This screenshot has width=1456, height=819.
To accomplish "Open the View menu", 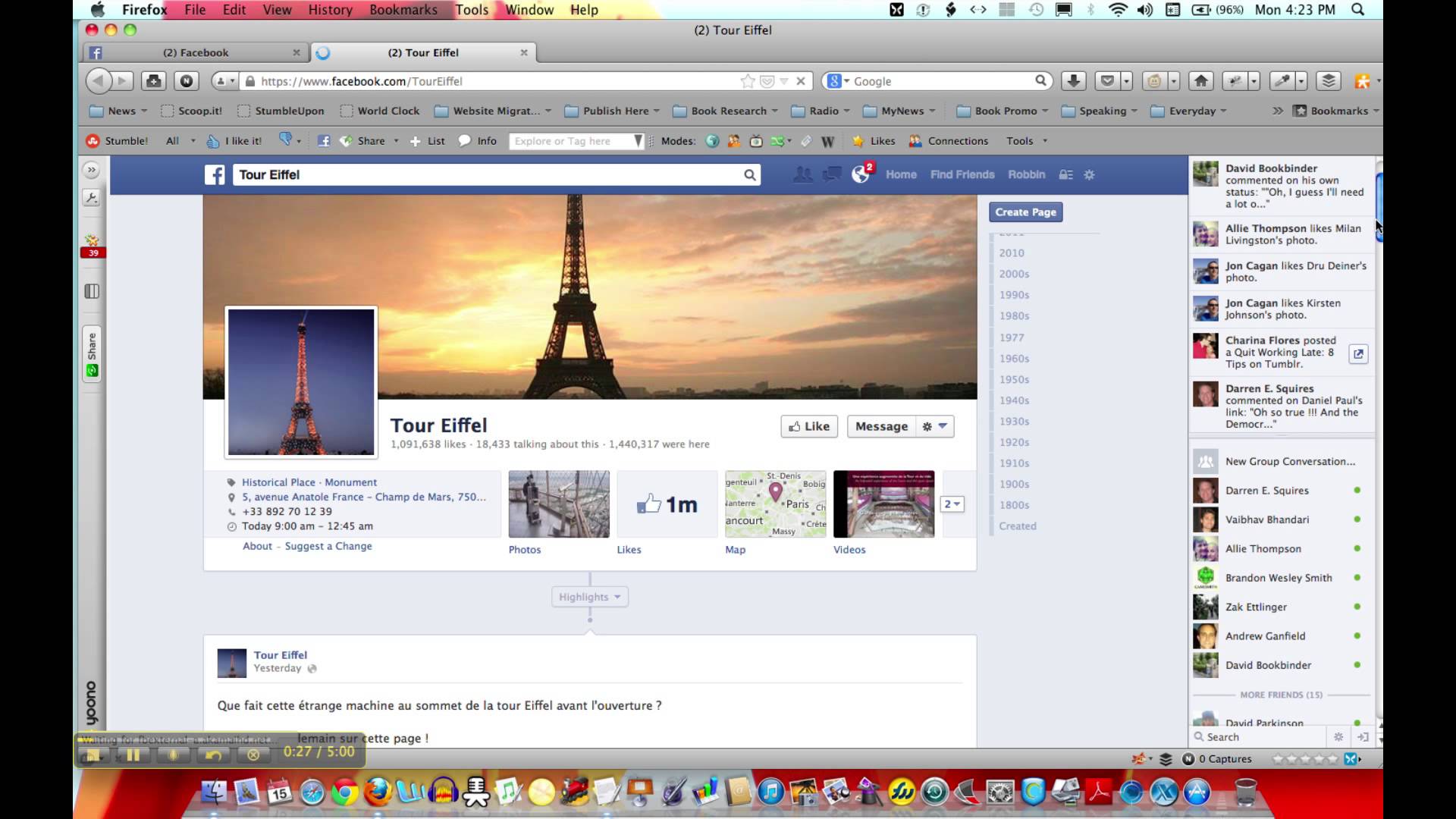I will click(x=277, y=10).
